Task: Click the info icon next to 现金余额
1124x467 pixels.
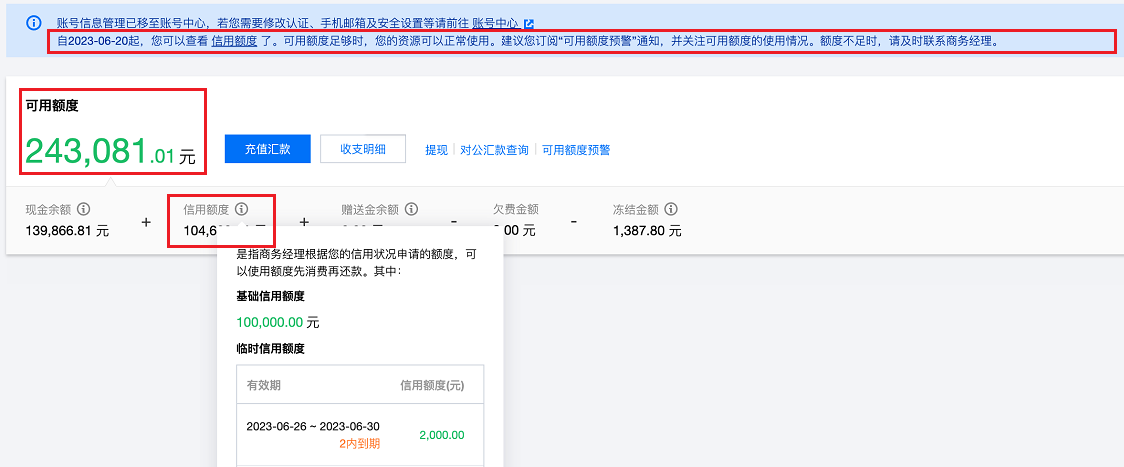Action: (84, 210)
